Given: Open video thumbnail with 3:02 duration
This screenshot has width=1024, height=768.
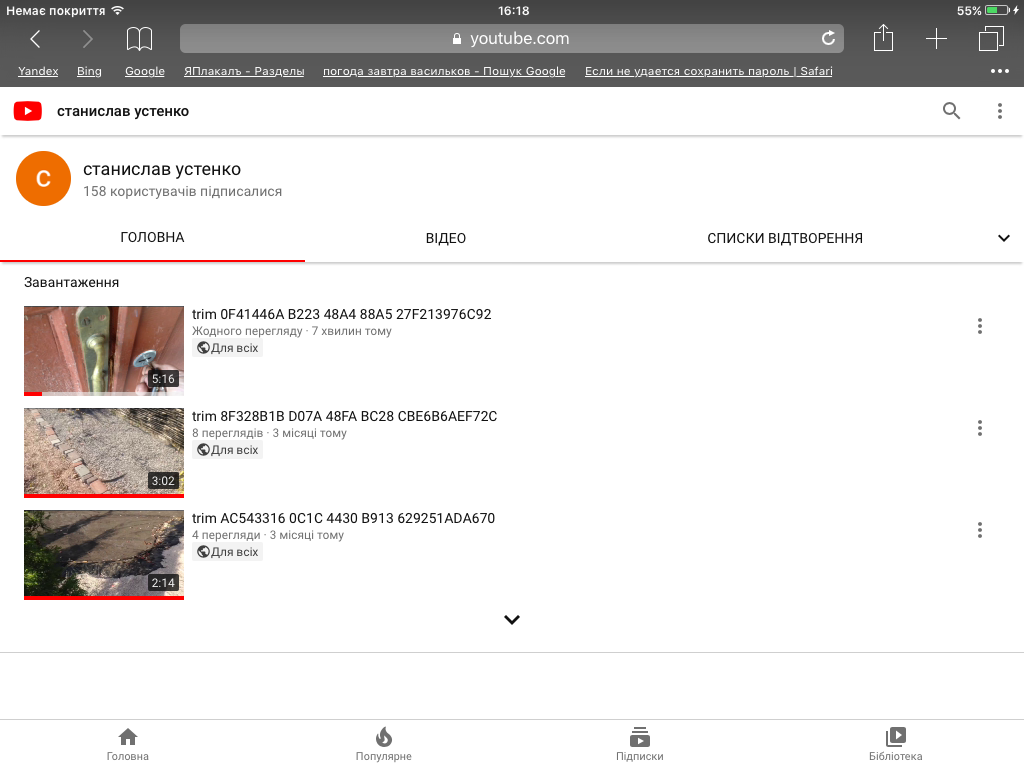Looking at the screenshot, I should 104,452.
